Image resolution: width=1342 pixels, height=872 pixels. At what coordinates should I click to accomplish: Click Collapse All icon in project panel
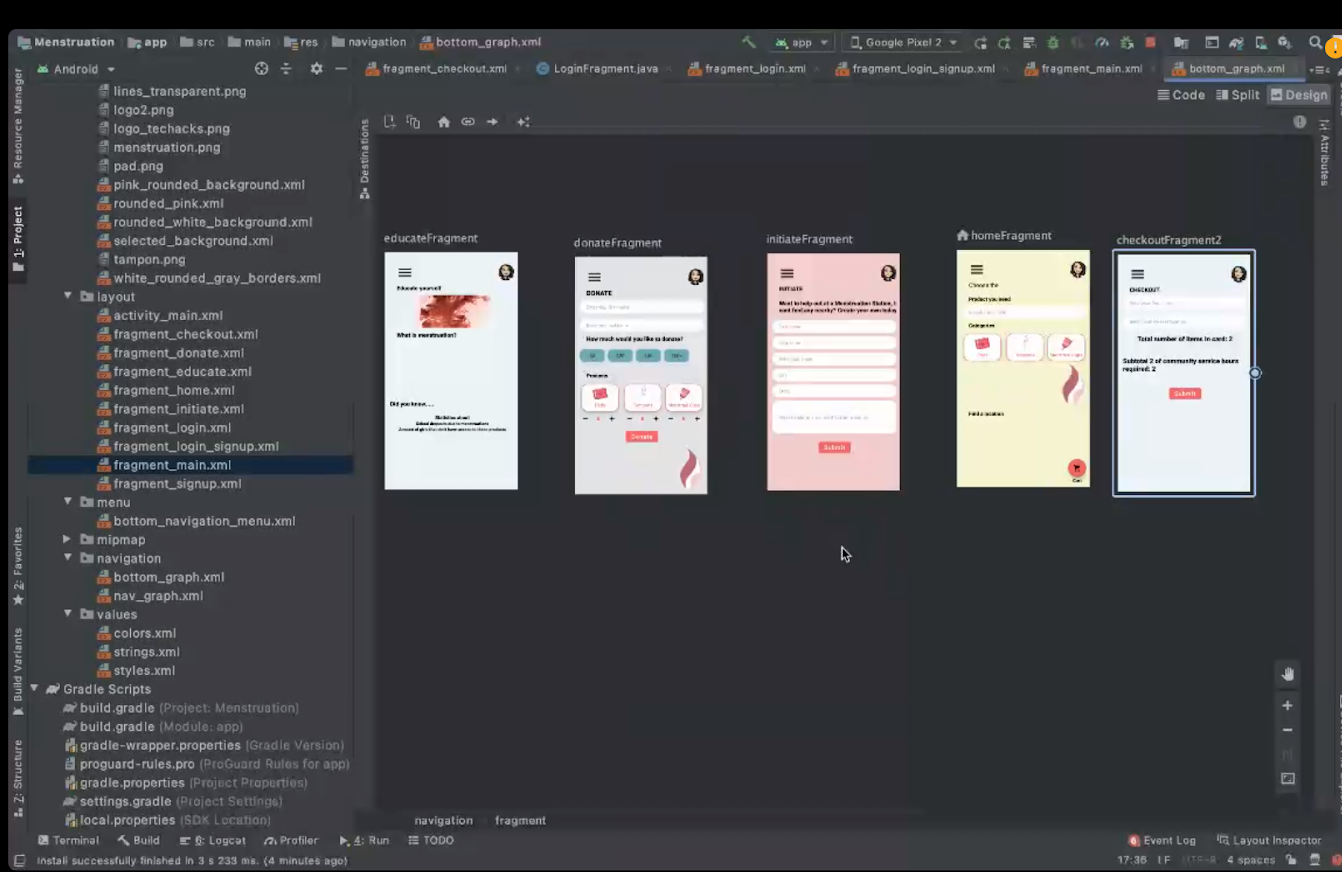pyautogui.click(x=286, y=69)
